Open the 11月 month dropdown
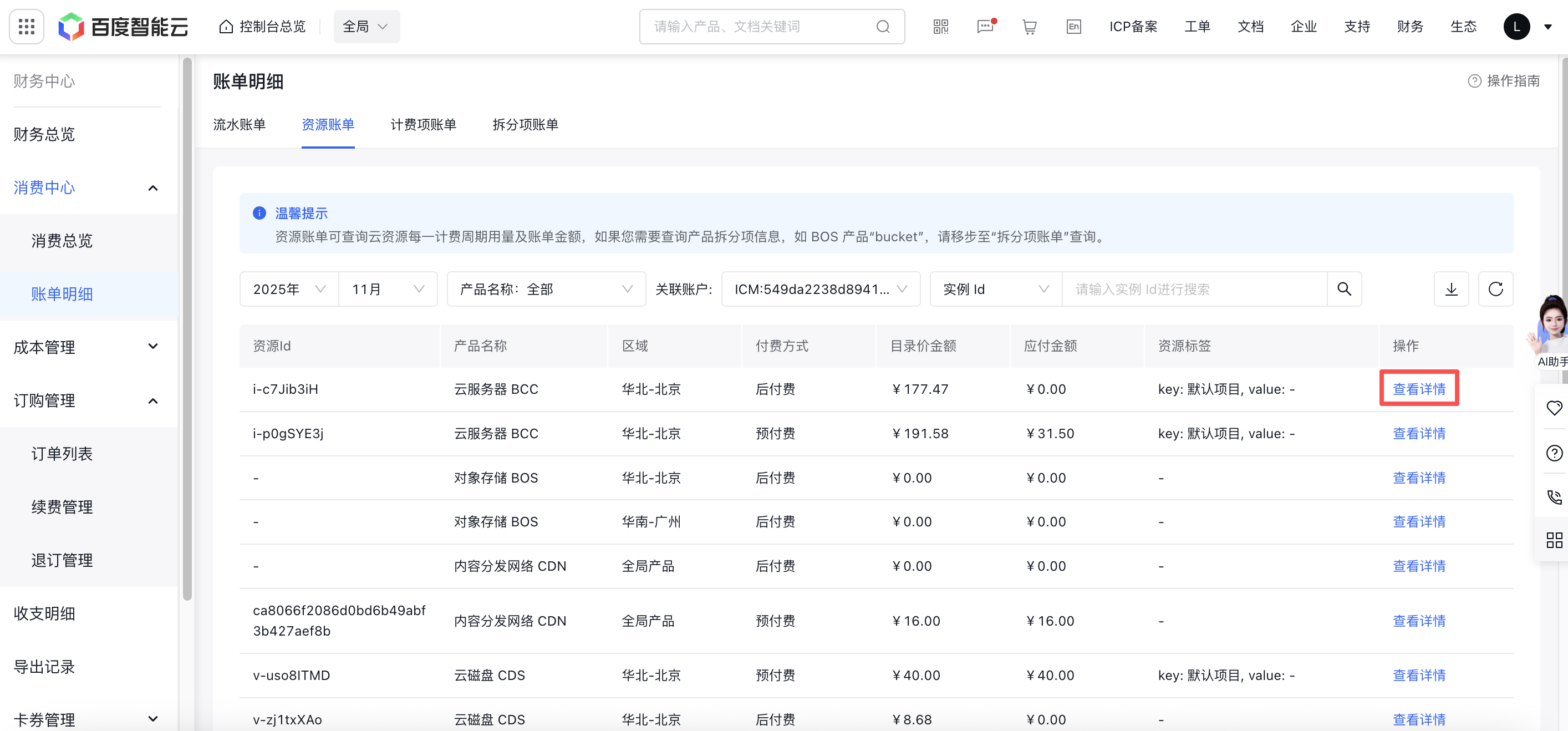 tap(388, 289)
